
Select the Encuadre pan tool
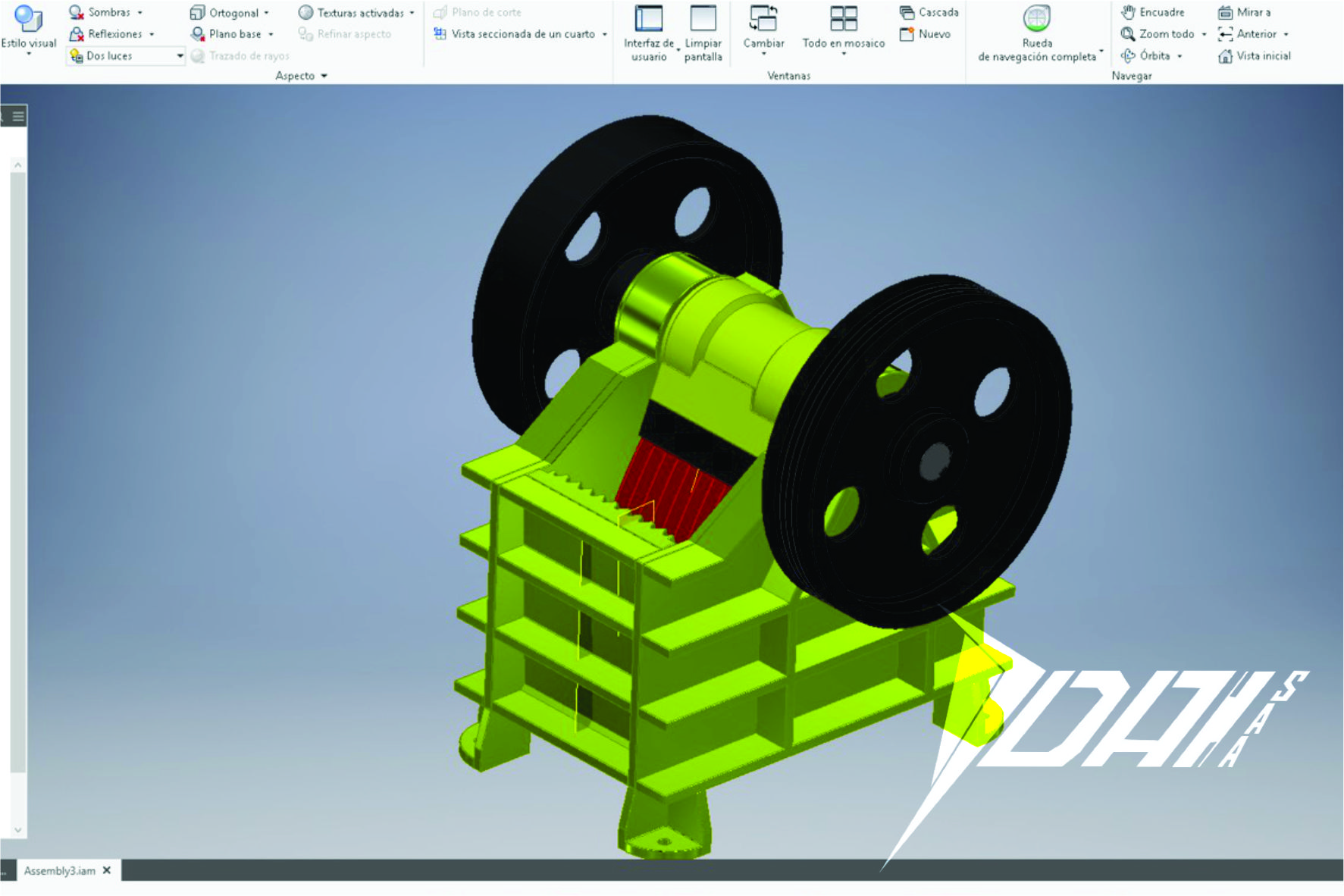click(x=1128, y=12)
